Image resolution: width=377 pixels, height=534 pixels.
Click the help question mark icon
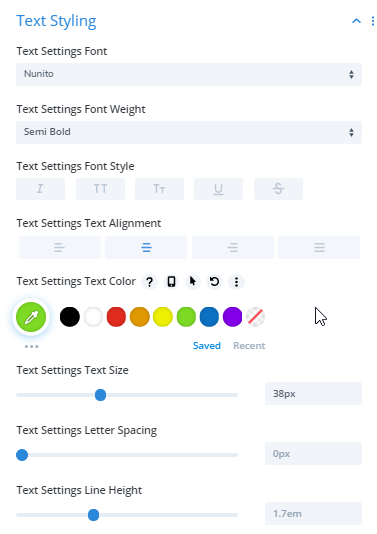149,282
